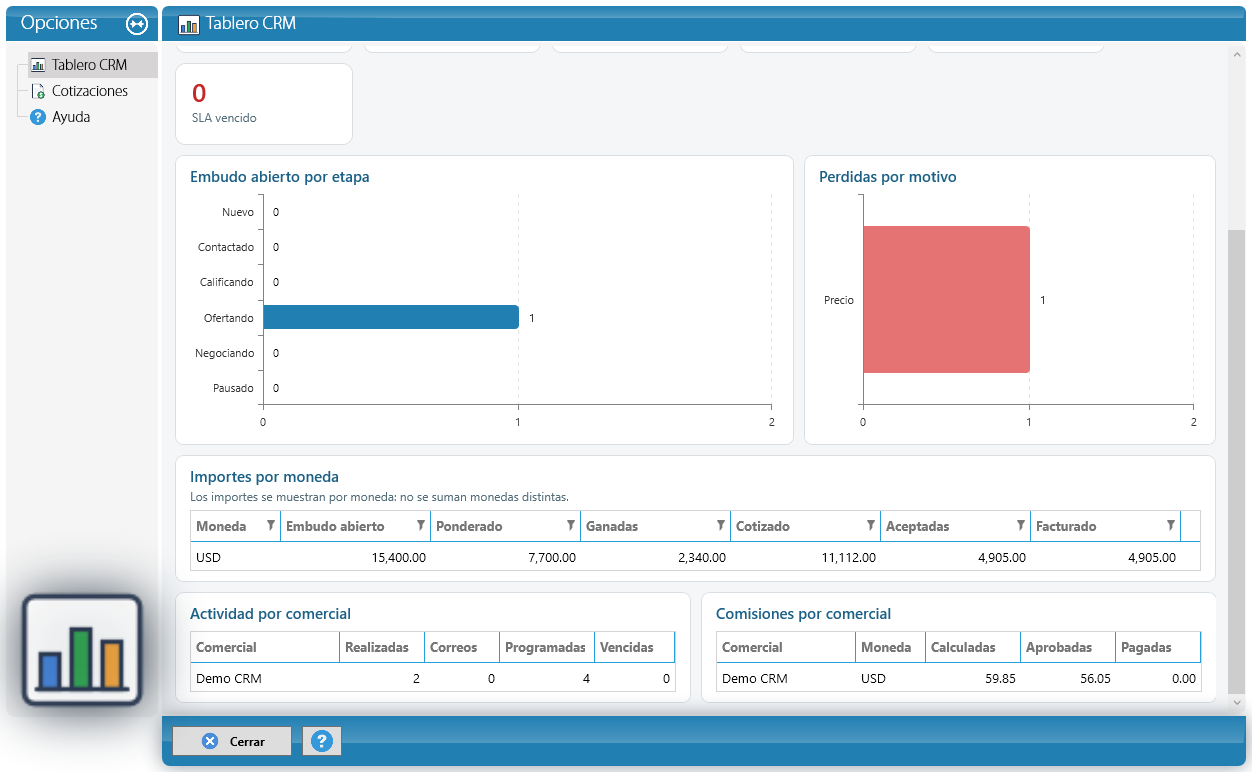Image resolution: width=1252 pixels, height=772 pixels.
Task: Click the scrollbar down arrow
Action: pos(1237,703)
